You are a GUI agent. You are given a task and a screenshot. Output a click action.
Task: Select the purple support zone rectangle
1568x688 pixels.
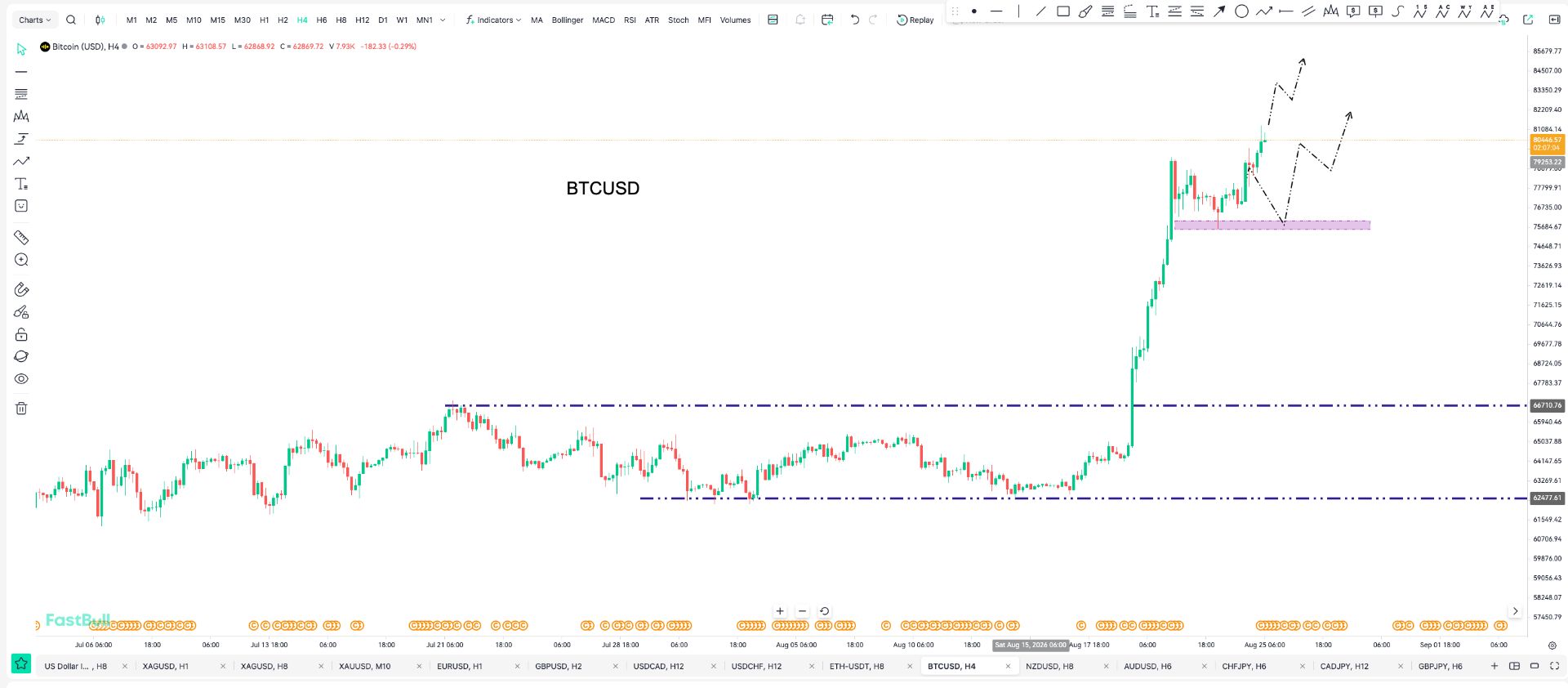(1272, 225)
